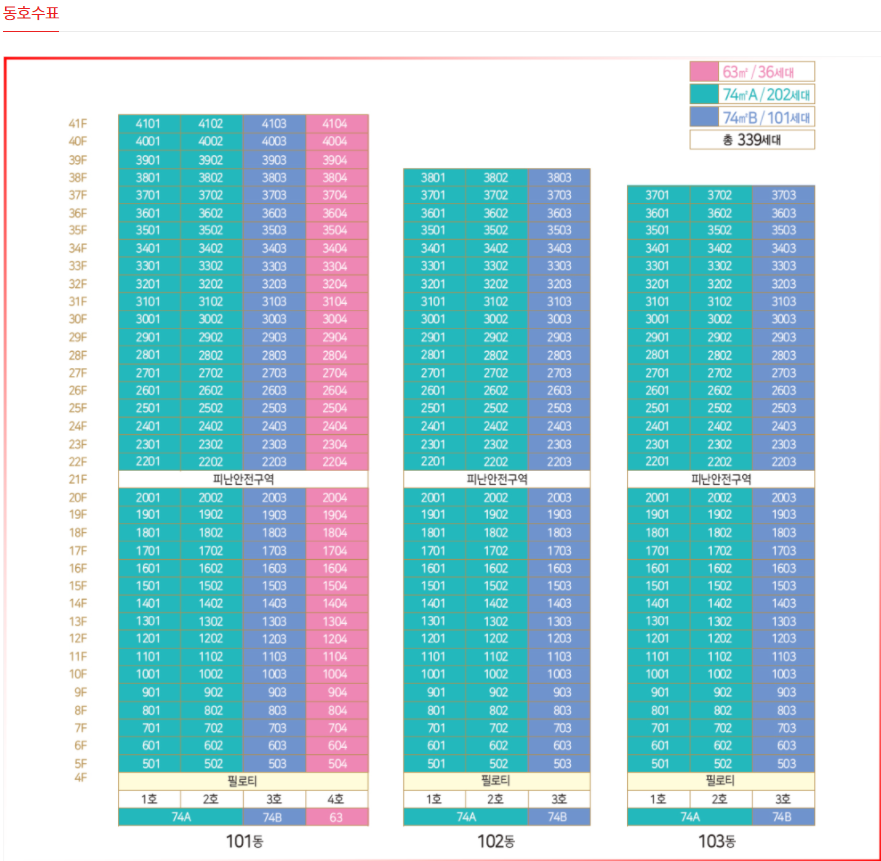Pick unit 503 in 103동
Screen dimensions: 881x861
tap(783, 764)
